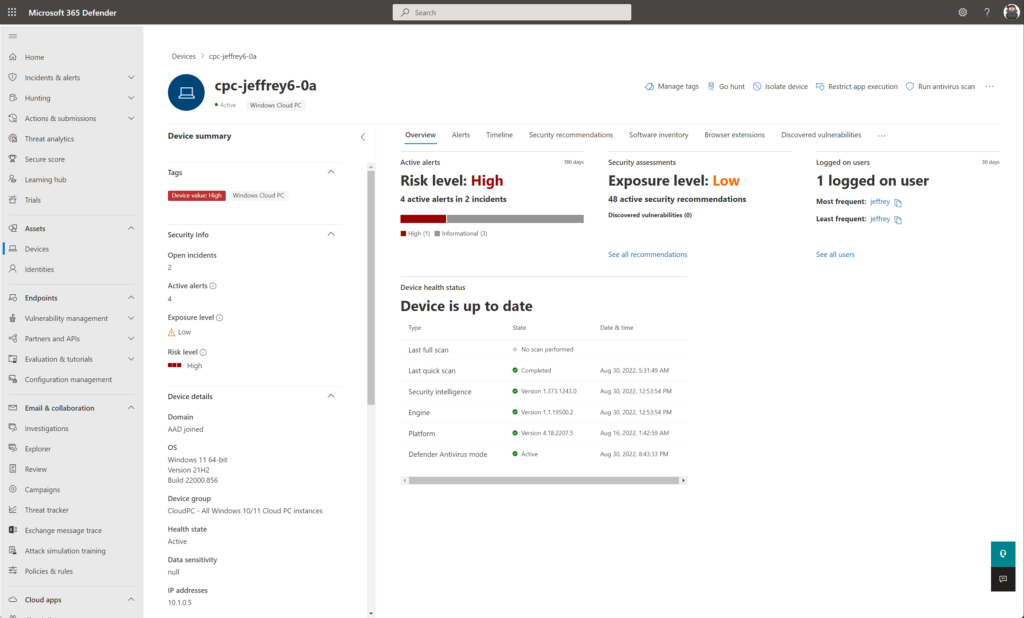Expand Evaluation & tutorials menu
The image size is (1024, 618).
[x=131, y=359]
